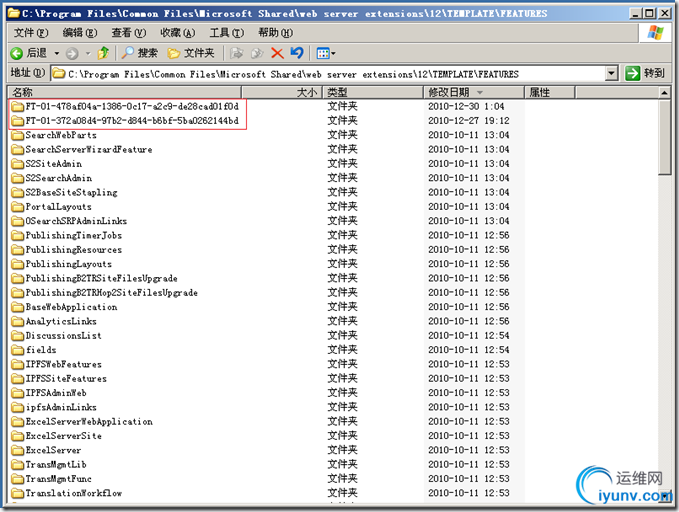The width and height of the screenshot is (679, 512).
Task: Open the 工具(T) menu
Action: (x=227, y=32)
